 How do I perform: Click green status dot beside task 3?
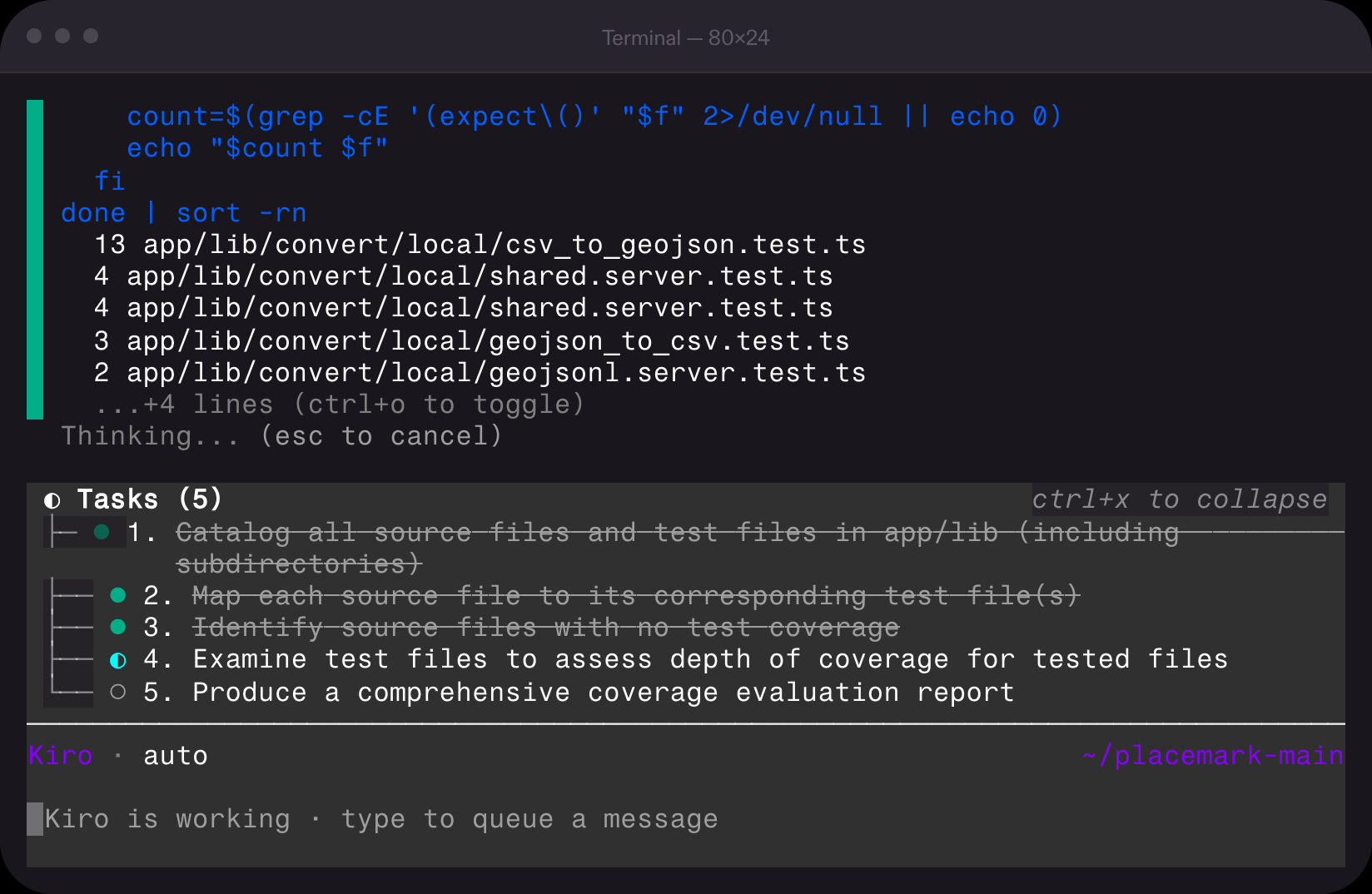118,627
